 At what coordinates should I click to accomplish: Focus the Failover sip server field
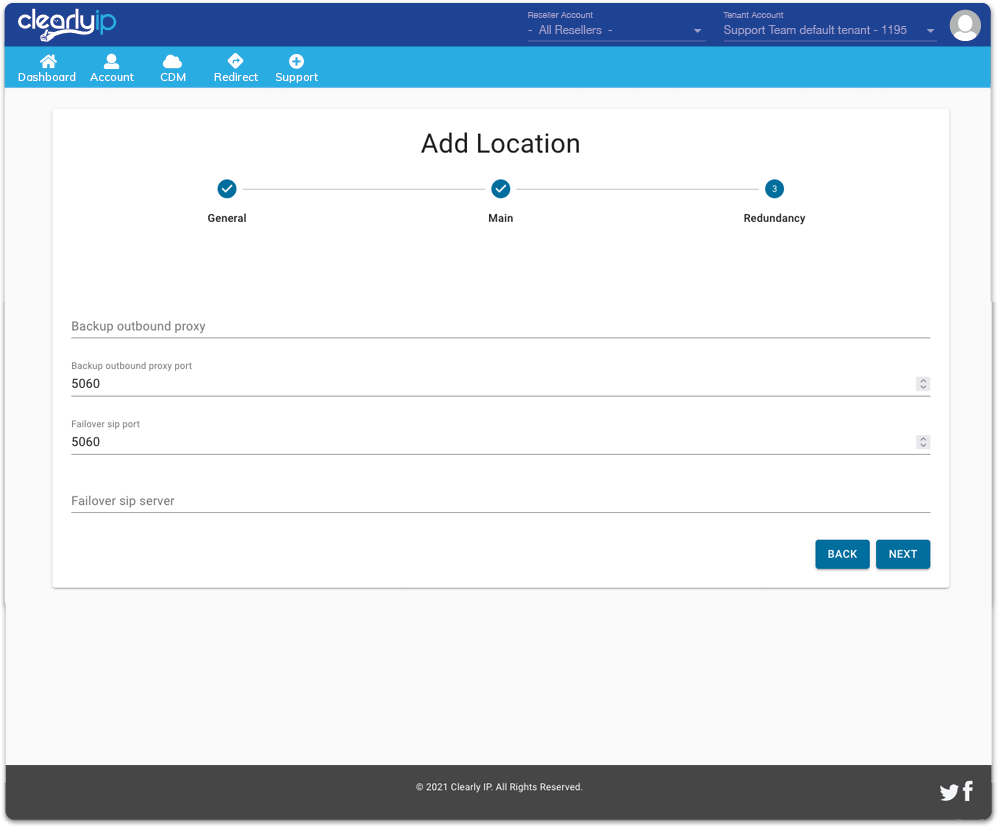pos(500,501)
